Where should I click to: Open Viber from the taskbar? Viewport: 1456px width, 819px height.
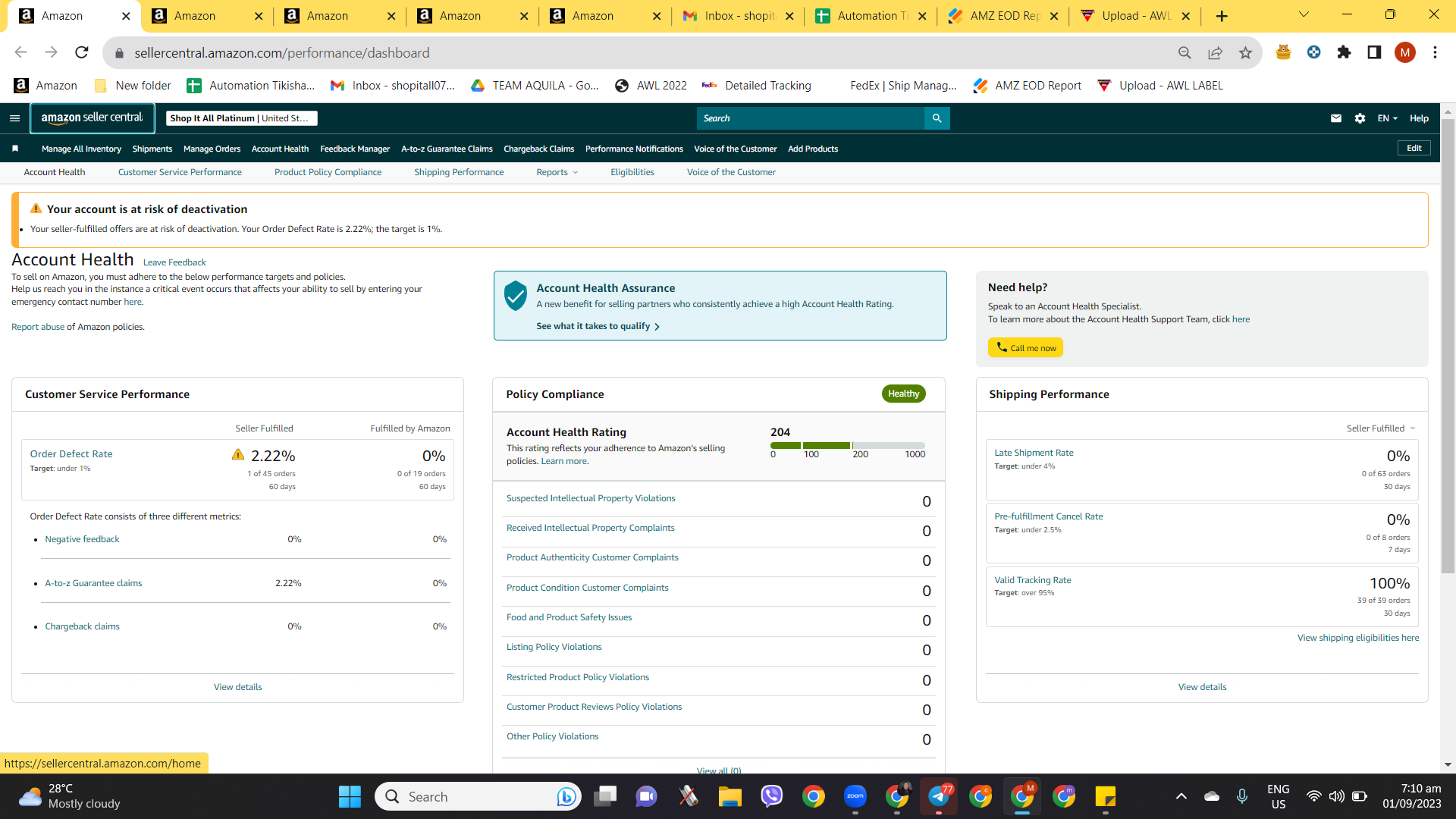(x=772, y=796)
